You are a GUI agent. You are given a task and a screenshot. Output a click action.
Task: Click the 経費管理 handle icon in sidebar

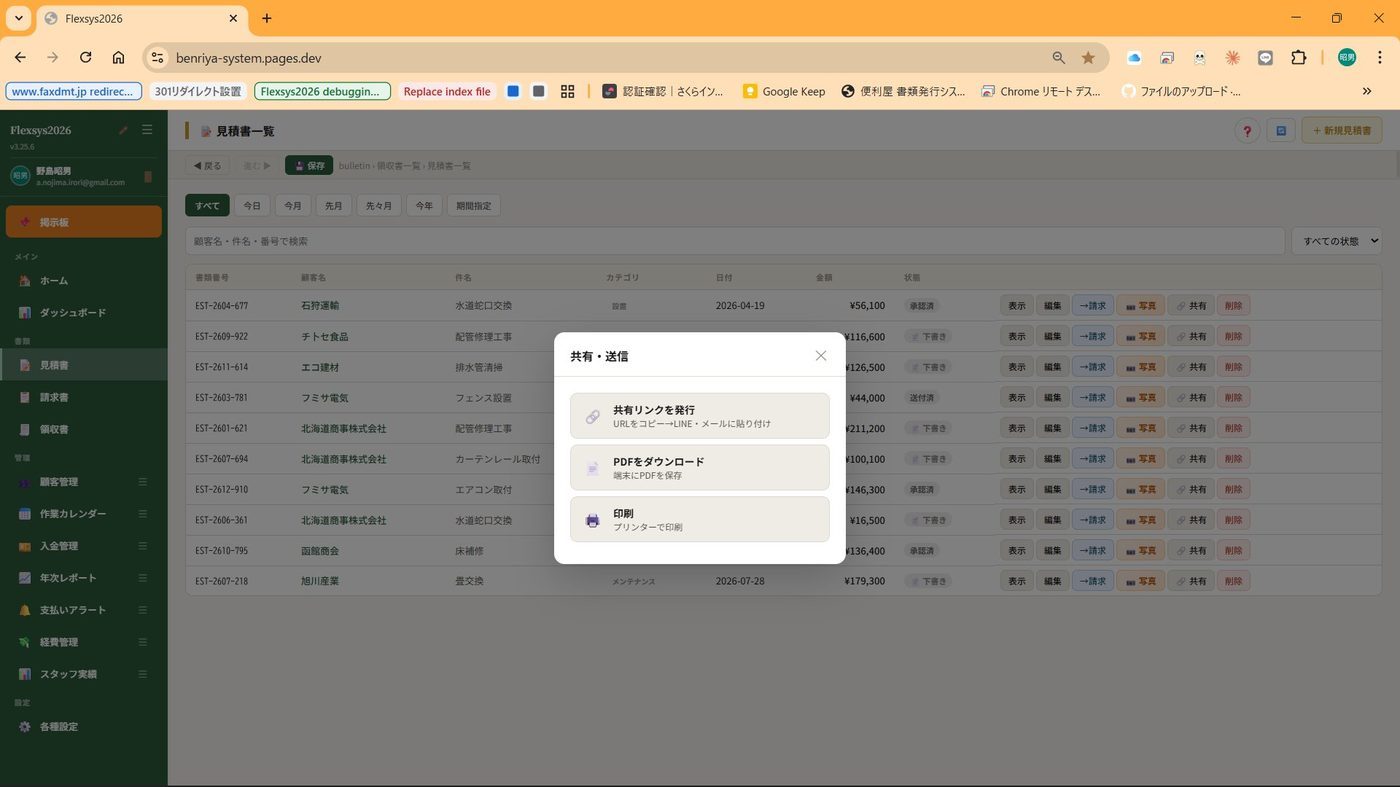pyautogui.click(x=142, y=642)
